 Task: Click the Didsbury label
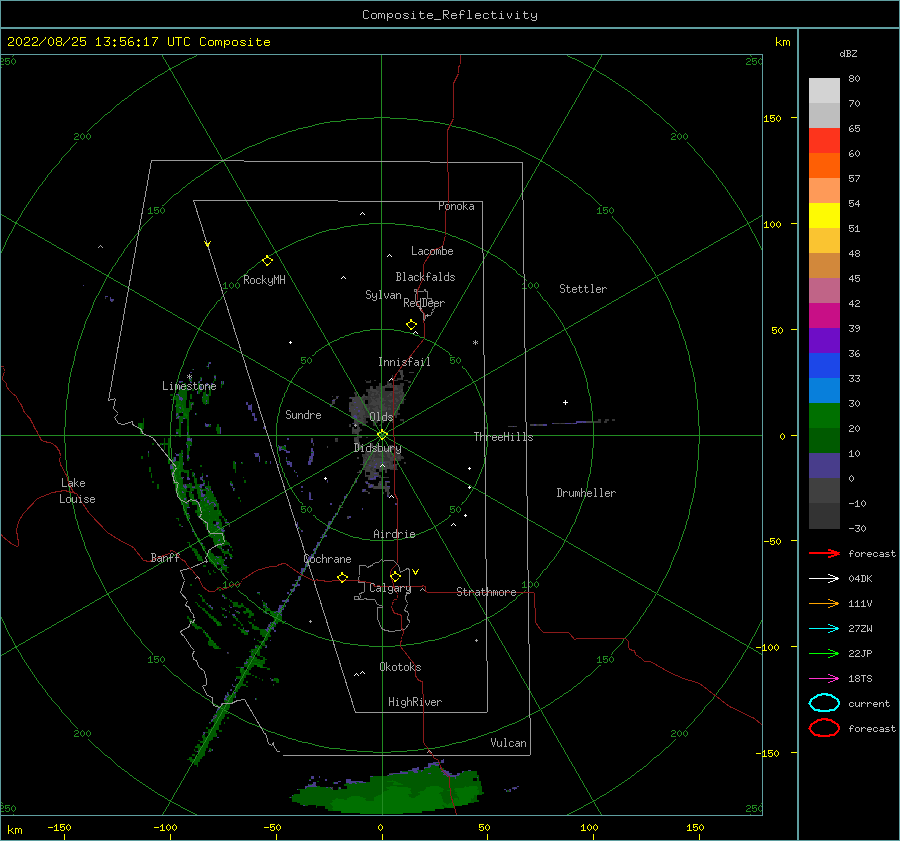point(377,448)
